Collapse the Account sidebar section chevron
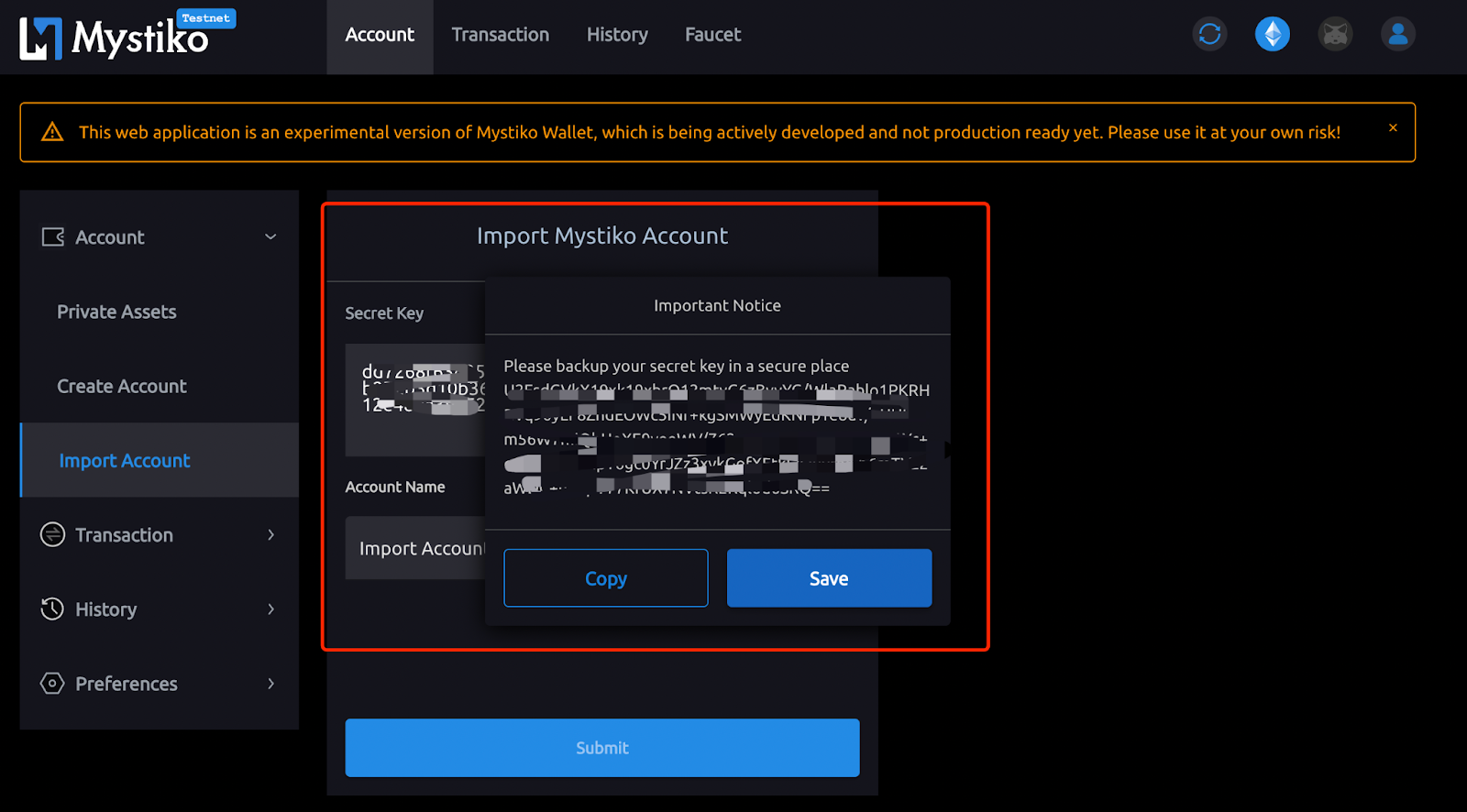Viewport: 1467px width, 812px height. (x=270, y=236)
